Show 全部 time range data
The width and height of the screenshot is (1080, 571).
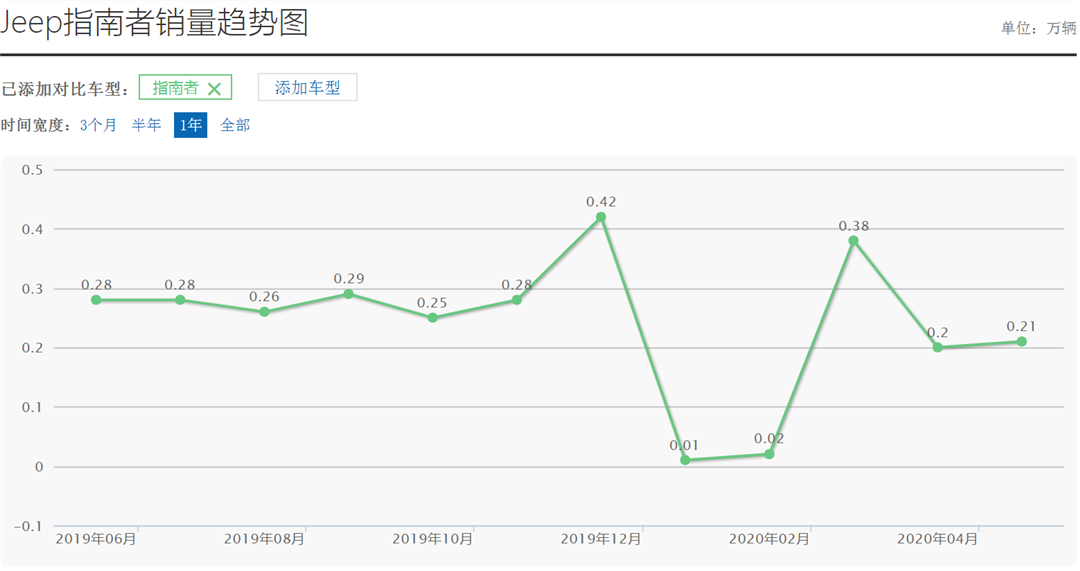pos(235,125)
